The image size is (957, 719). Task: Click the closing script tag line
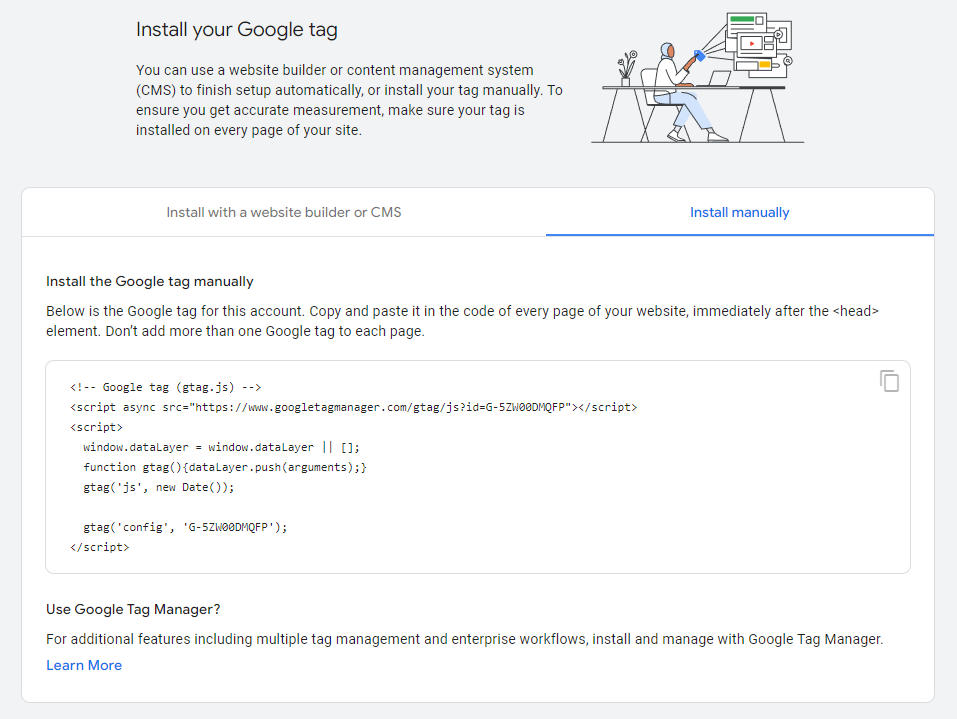(x=99, y=547)
